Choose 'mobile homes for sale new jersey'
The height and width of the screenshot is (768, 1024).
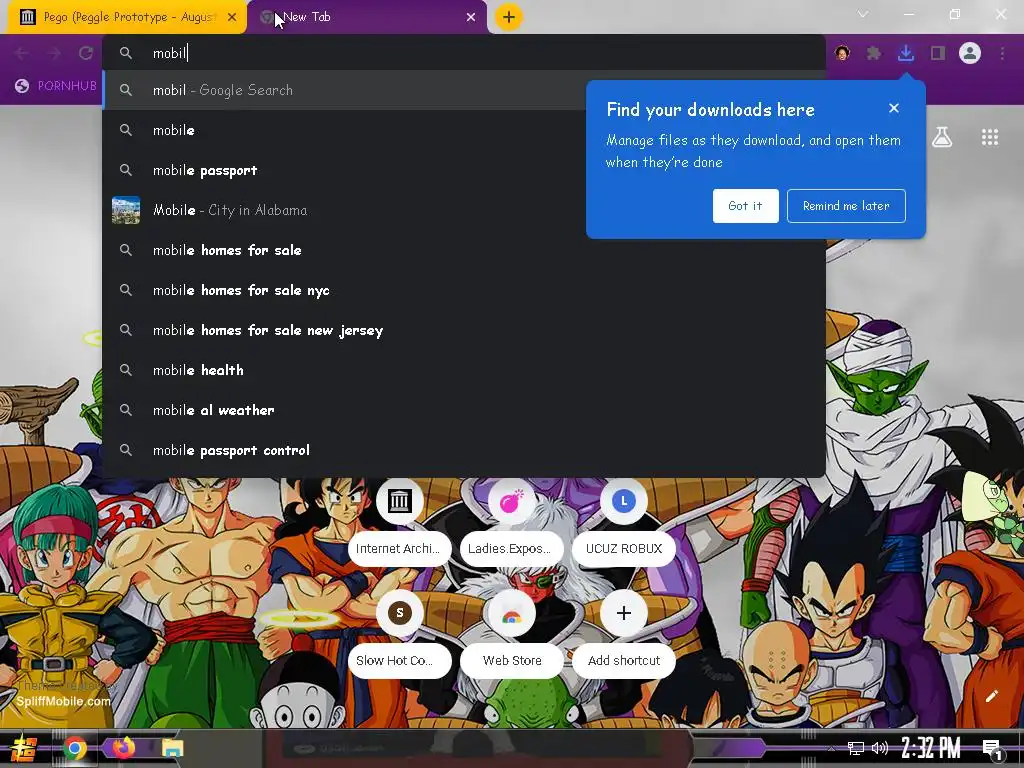[x=464, y=330]
